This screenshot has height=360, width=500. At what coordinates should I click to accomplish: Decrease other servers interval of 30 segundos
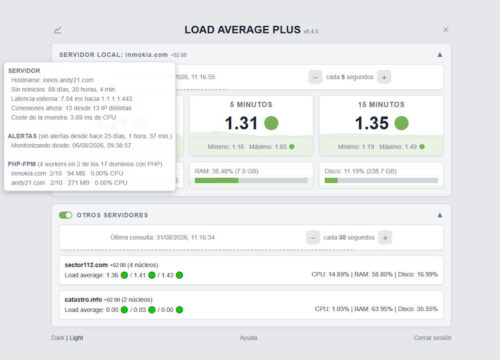pos(313,238)
